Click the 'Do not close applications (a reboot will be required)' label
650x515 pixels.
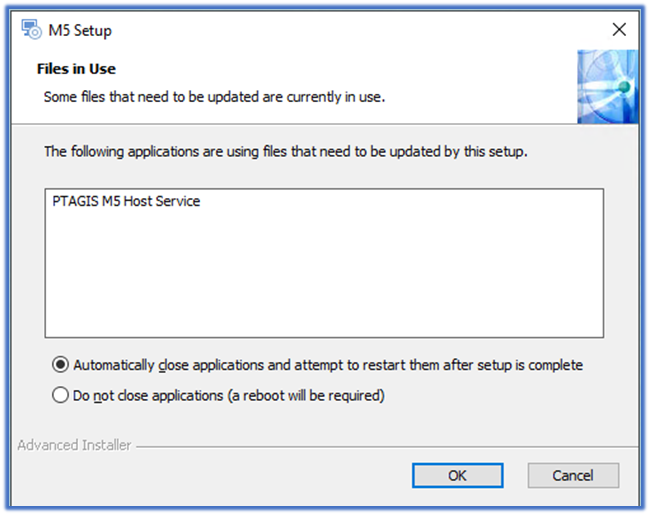229,396
